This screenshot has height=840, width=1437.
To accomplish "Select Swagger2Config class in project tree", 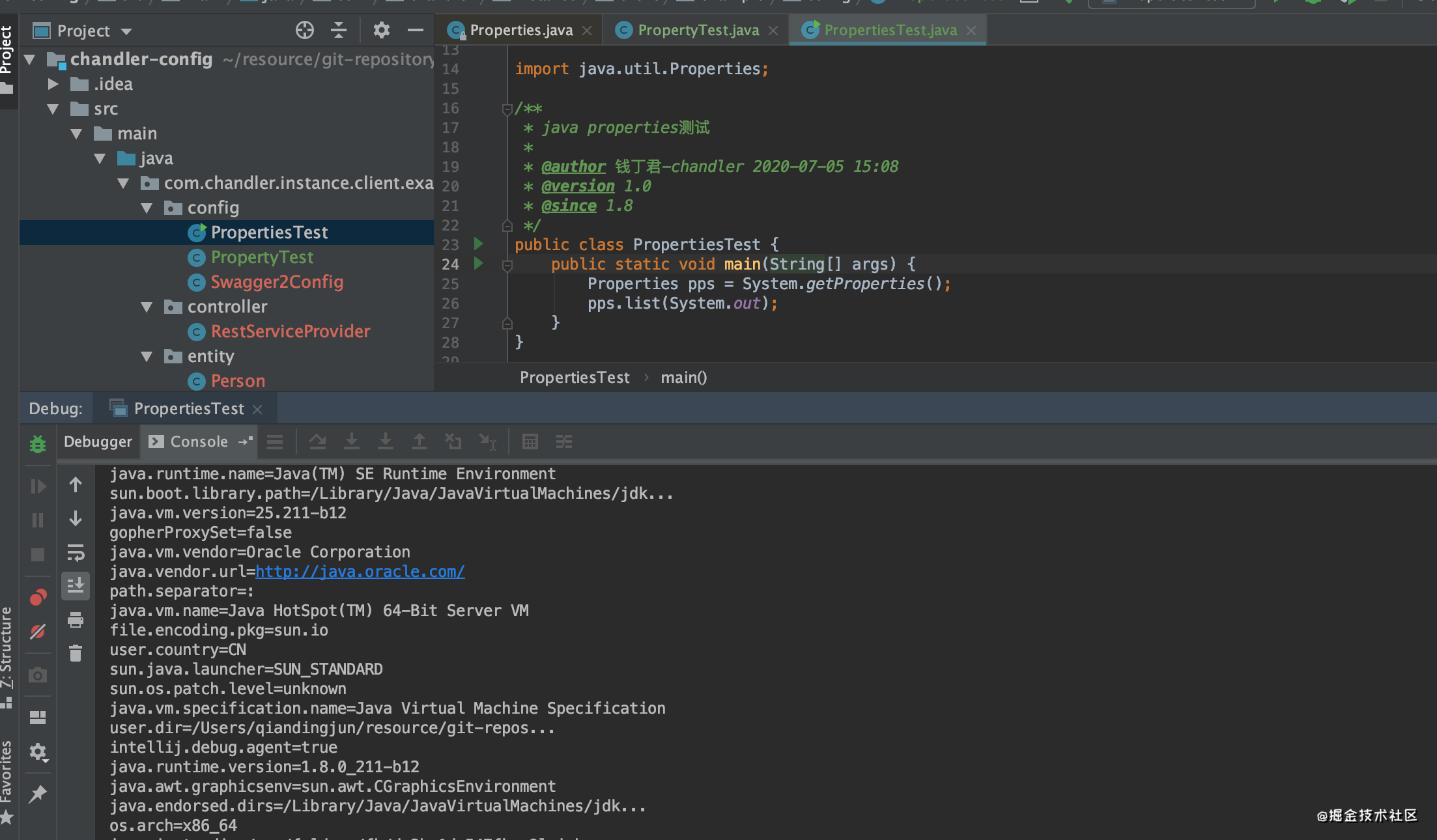I will (277, 282).
